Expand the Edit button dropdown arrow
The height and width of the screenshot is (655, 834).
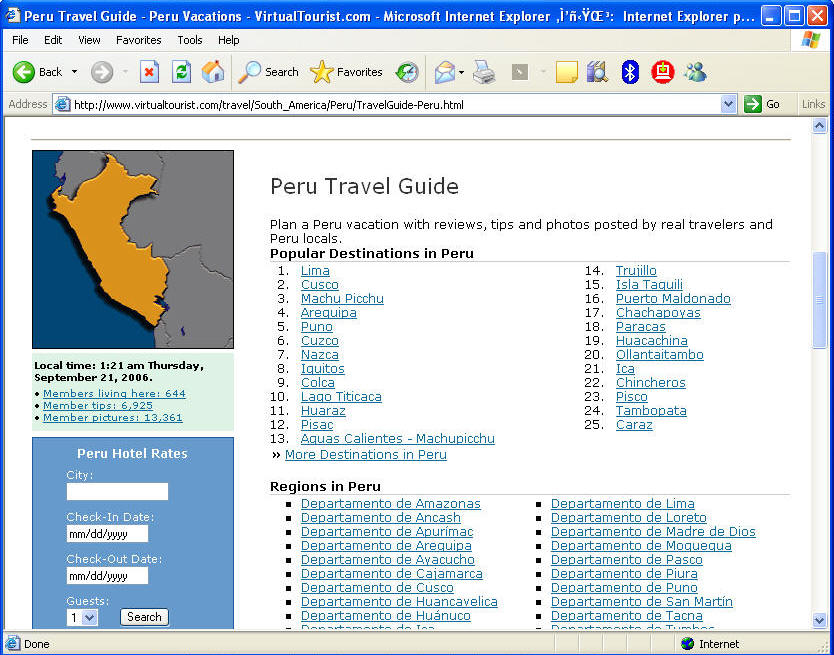543,72
